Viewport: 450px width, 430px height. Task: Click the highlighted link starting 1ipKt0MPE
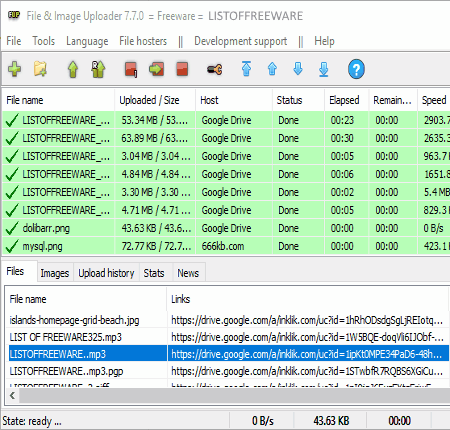point(307,354)
